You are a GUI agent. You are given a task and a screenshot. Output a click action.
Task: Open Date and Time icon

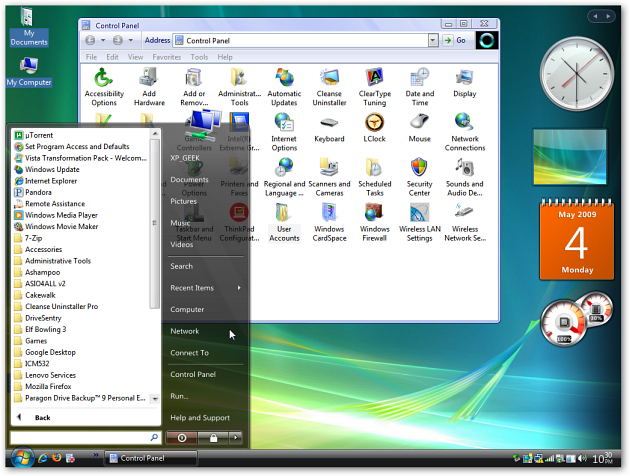coord(419,87)
